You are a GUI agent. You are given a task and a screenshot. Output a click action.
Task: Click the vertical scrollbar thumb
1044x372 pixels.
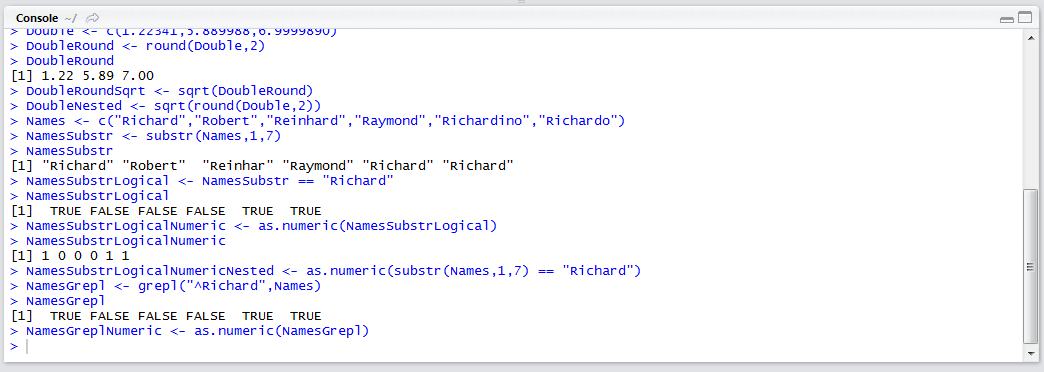coord(1031,265)
